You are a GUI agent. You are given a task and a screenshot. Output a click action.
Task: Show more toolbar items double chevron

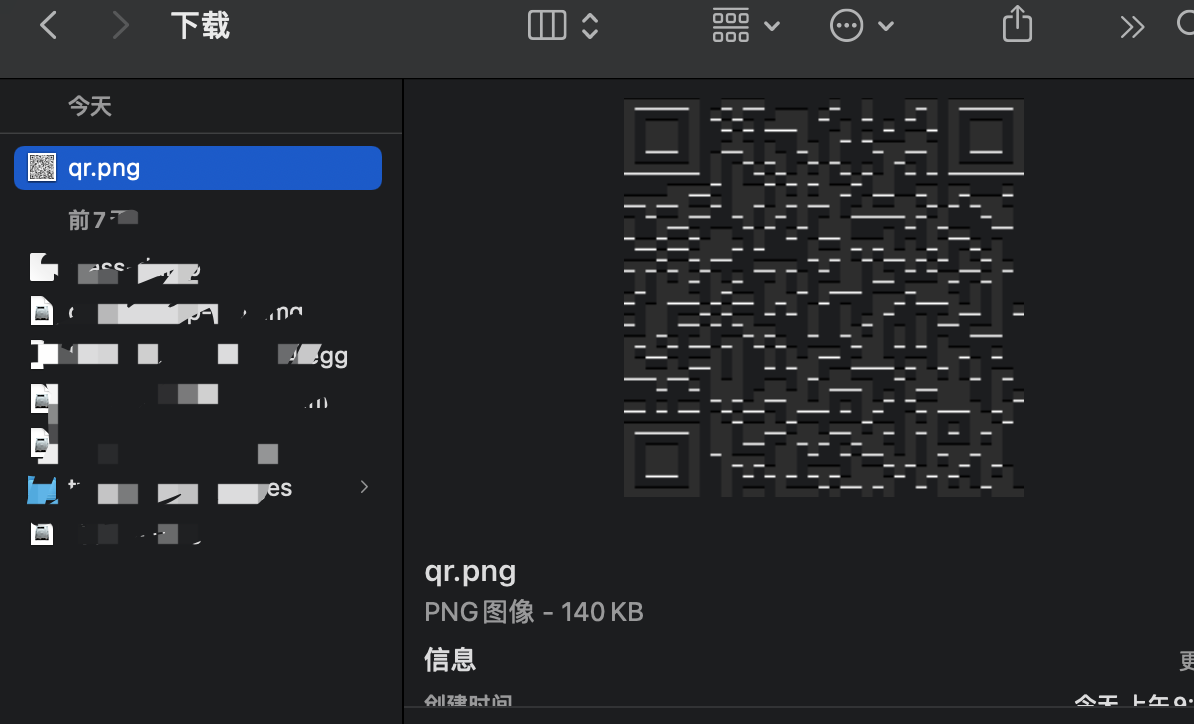point(1132,27)
